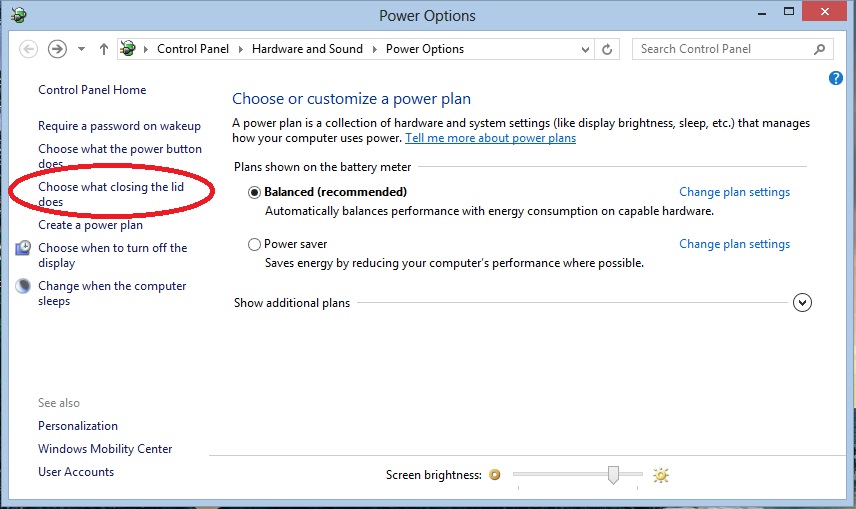
Task: Click the display timer icon in sidebar
Action: (x=23, y=248)
